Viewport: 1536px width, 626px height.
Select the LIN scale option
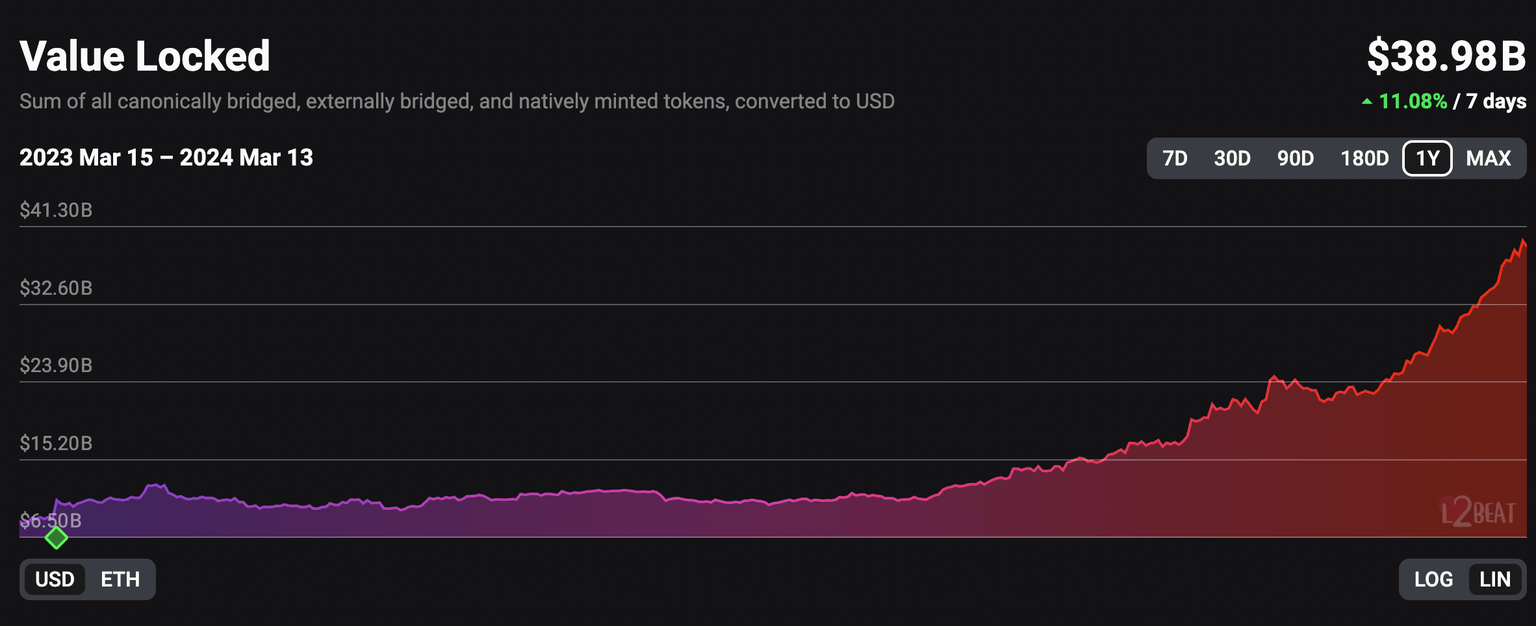(x=1495, y=579)
